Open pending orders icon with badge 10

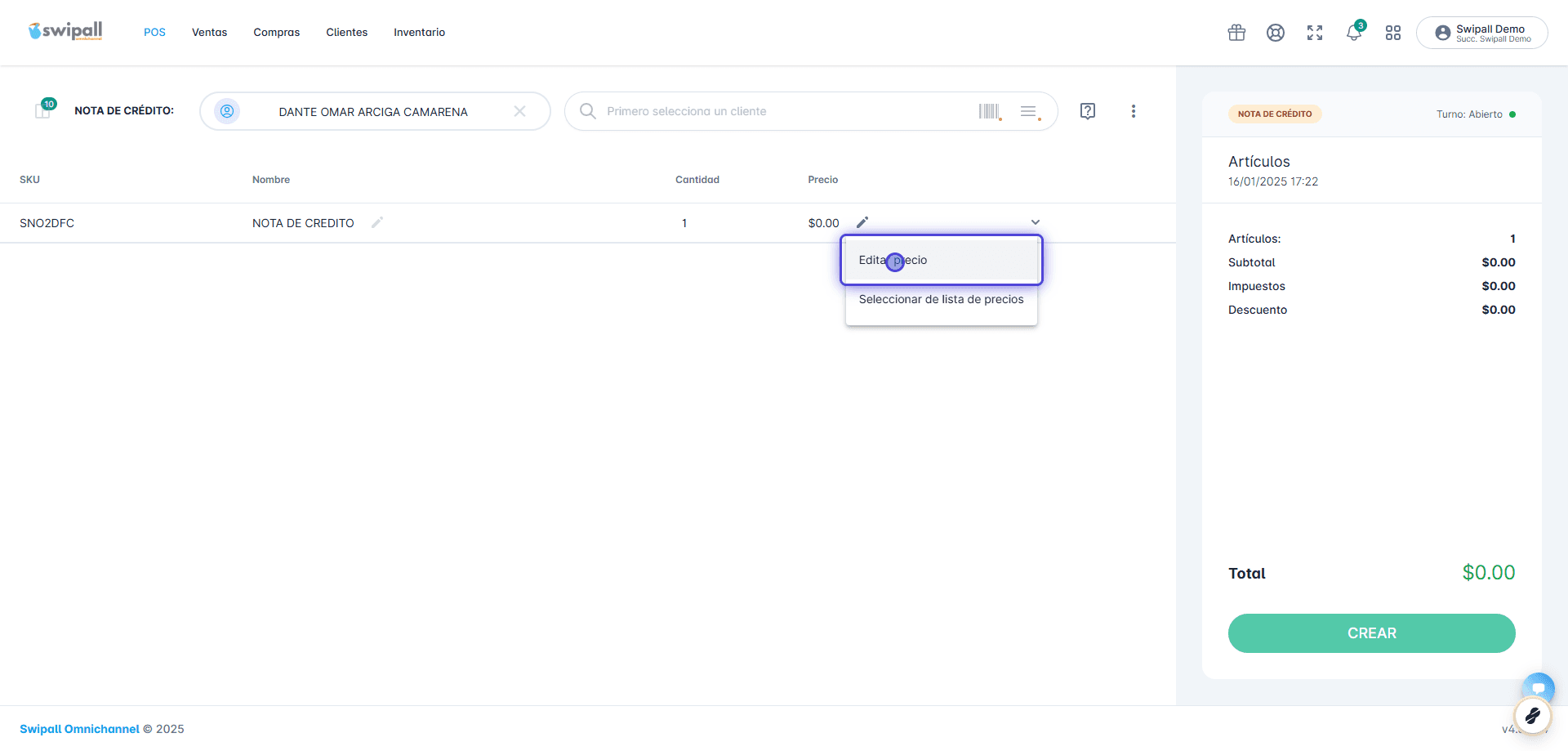point(44,110)
